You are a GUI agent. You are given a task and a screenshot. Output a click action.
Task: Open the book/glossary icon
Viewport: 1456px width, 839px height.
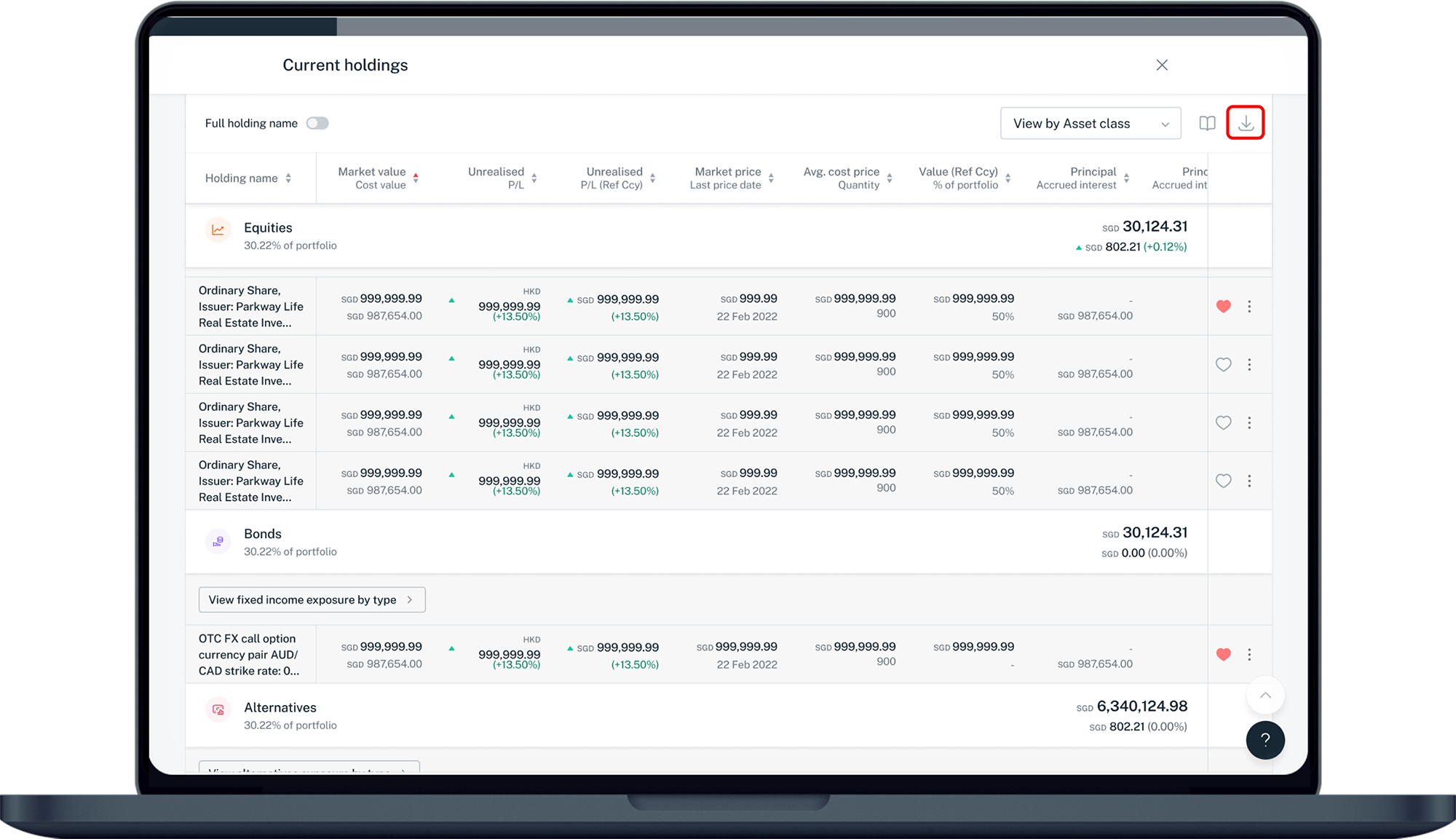[1207, 123]
